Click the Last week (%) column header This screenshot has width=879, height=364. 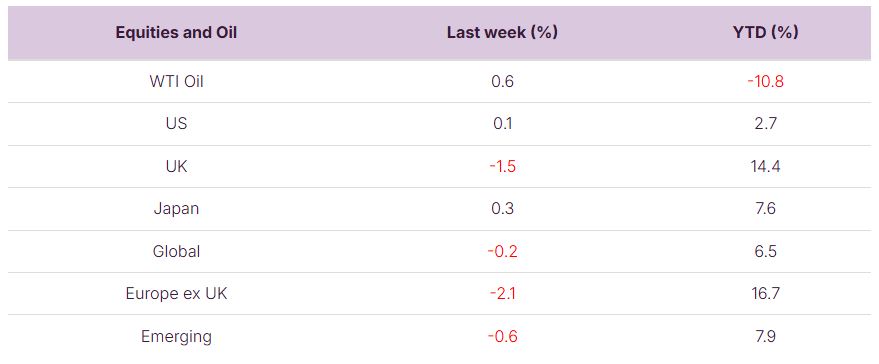pyautogui.click(x=502, y=33)
